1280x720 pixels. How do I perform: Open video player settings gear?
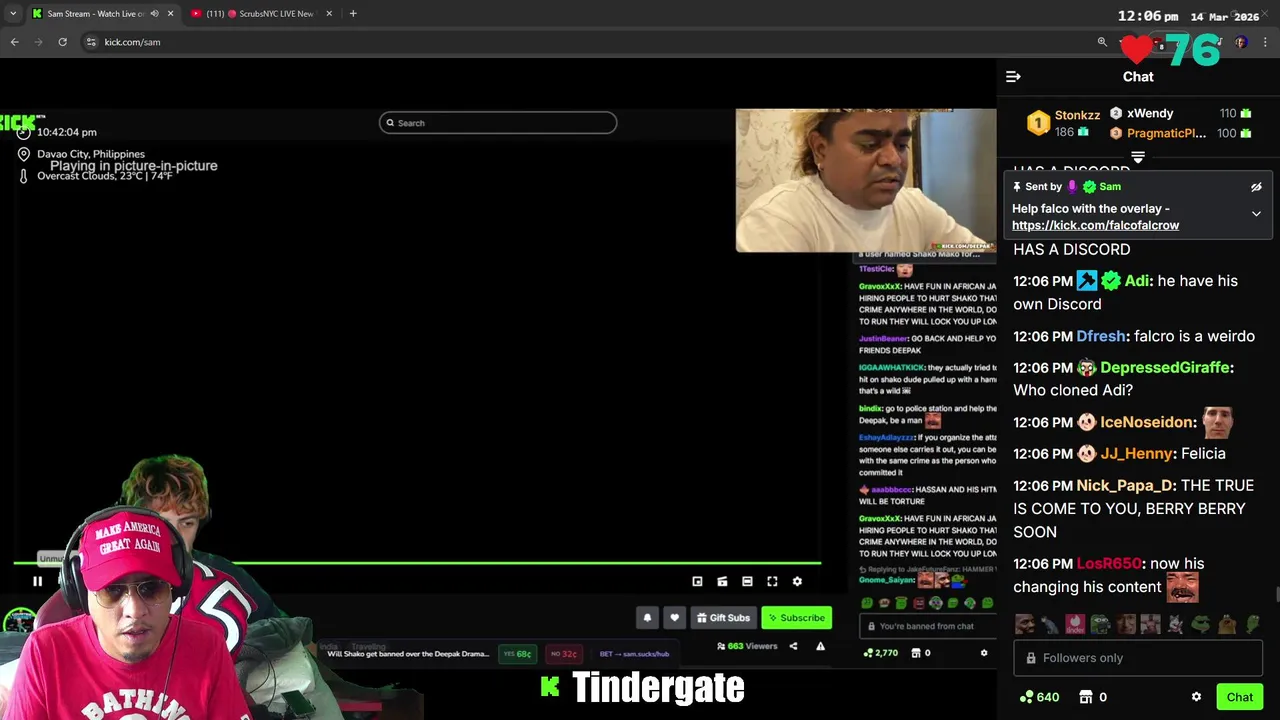click(x=797, y=581)
